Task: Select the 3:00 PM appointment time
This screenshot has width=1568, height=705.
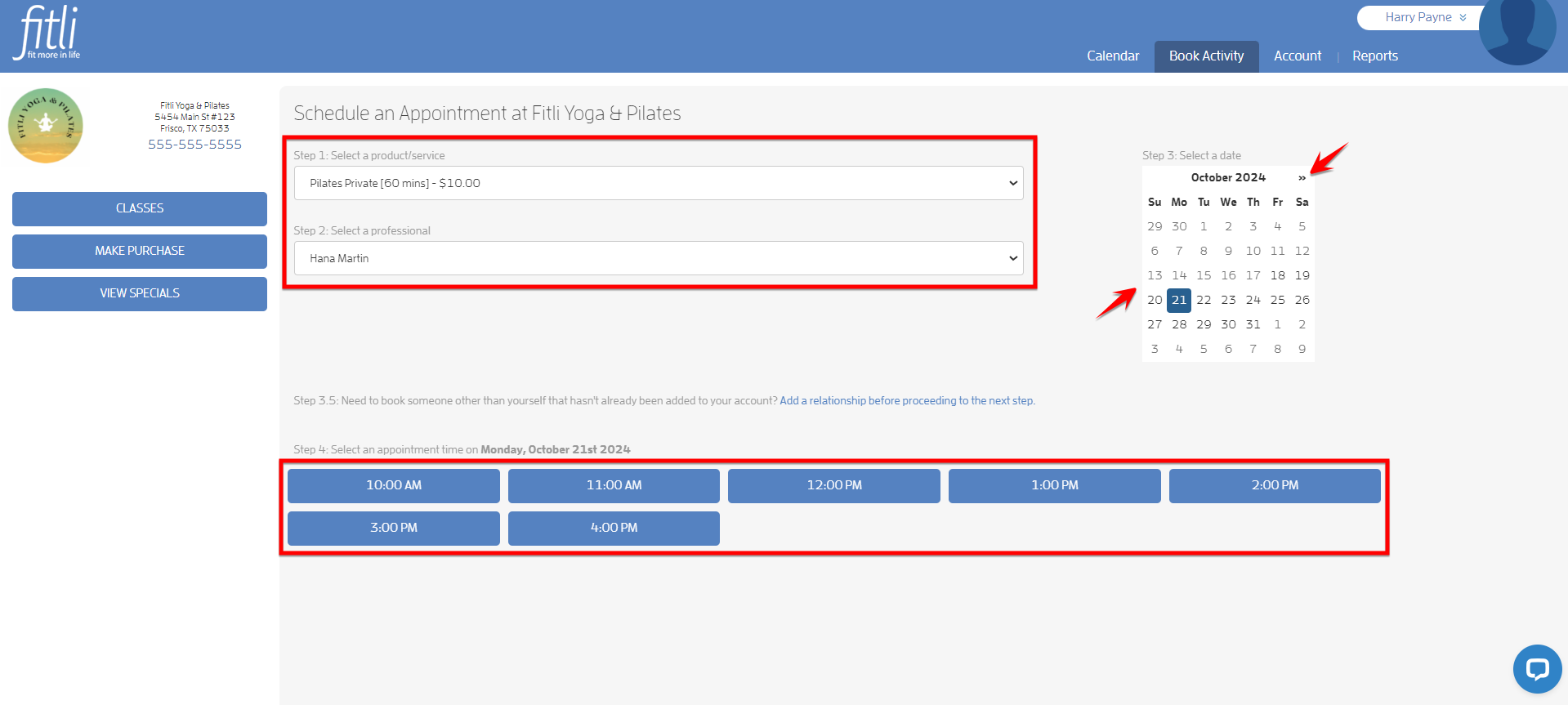Action: click(x=394, y=528)
